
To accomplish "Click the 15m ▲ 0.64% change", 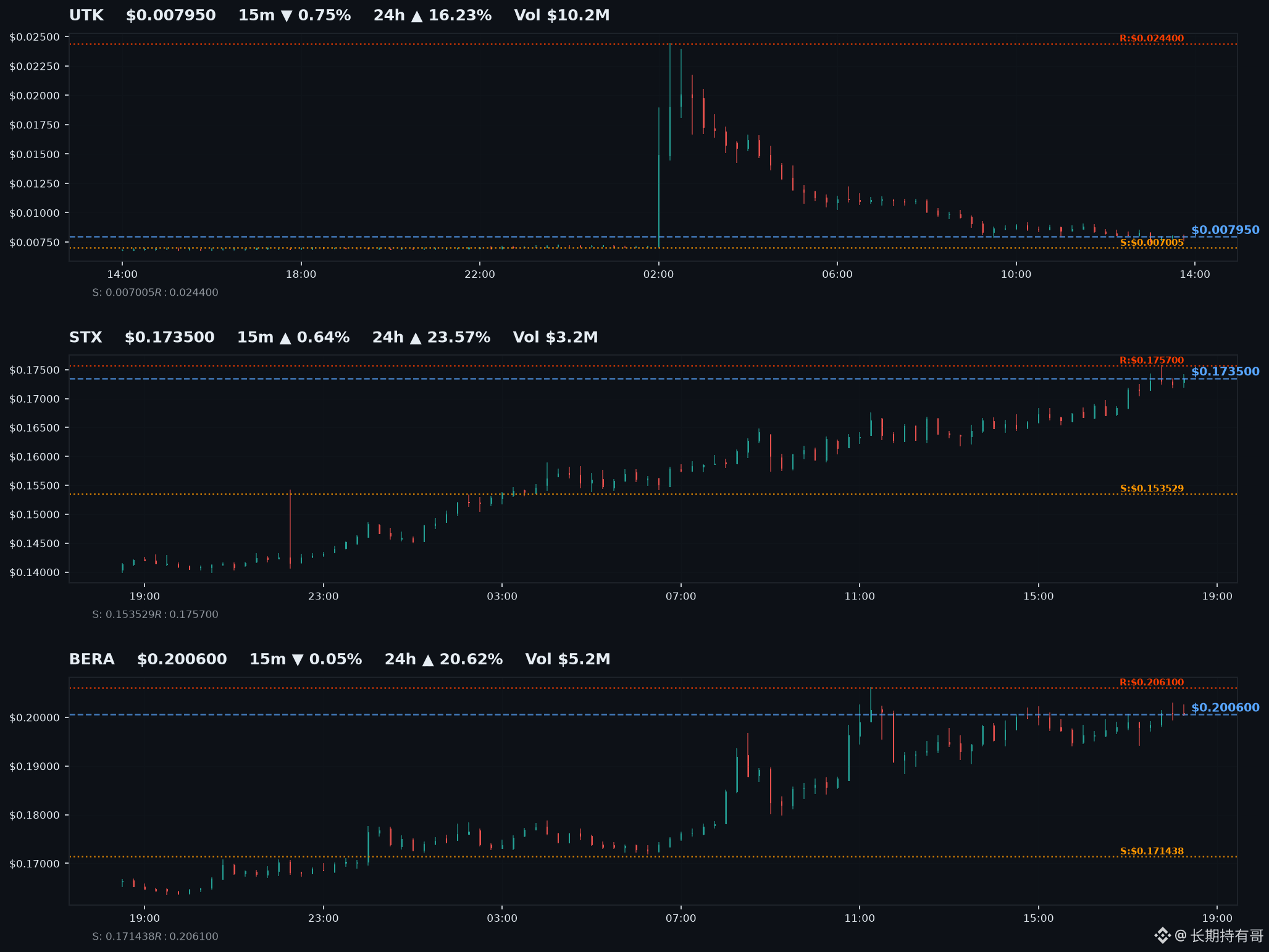I will tap(293, 338).
